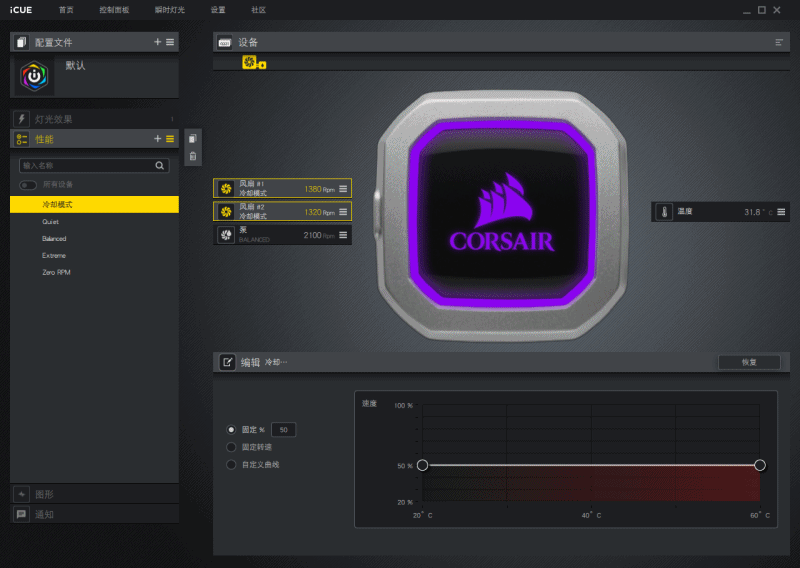Click the curve point at 20 °C

coord(422,465)
